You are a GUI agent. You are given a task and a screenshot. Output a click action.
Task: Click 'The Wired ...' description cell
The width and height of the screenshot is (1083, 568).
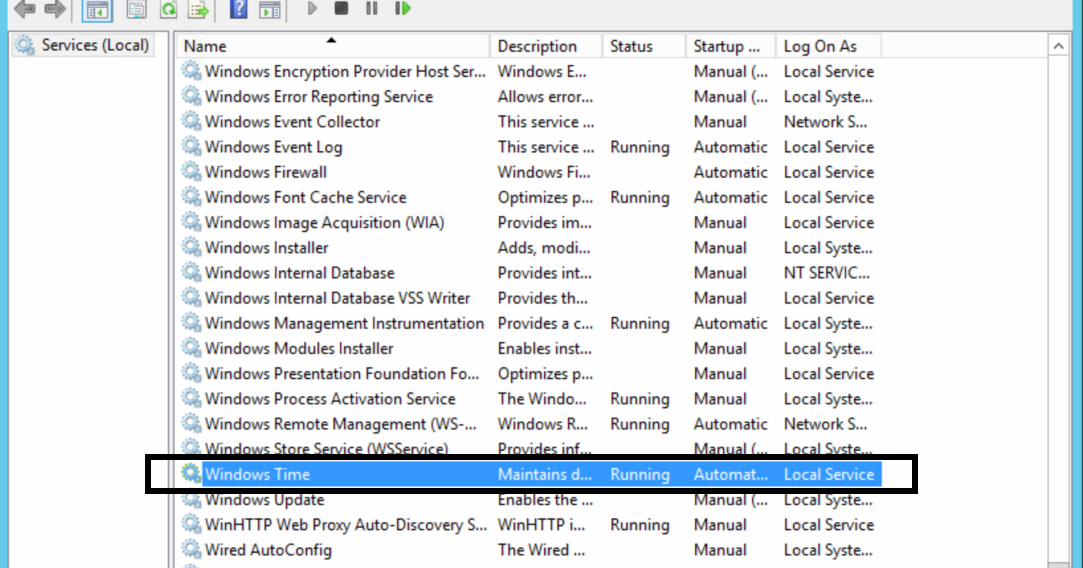pyautogui.click(x=542, y=550)
